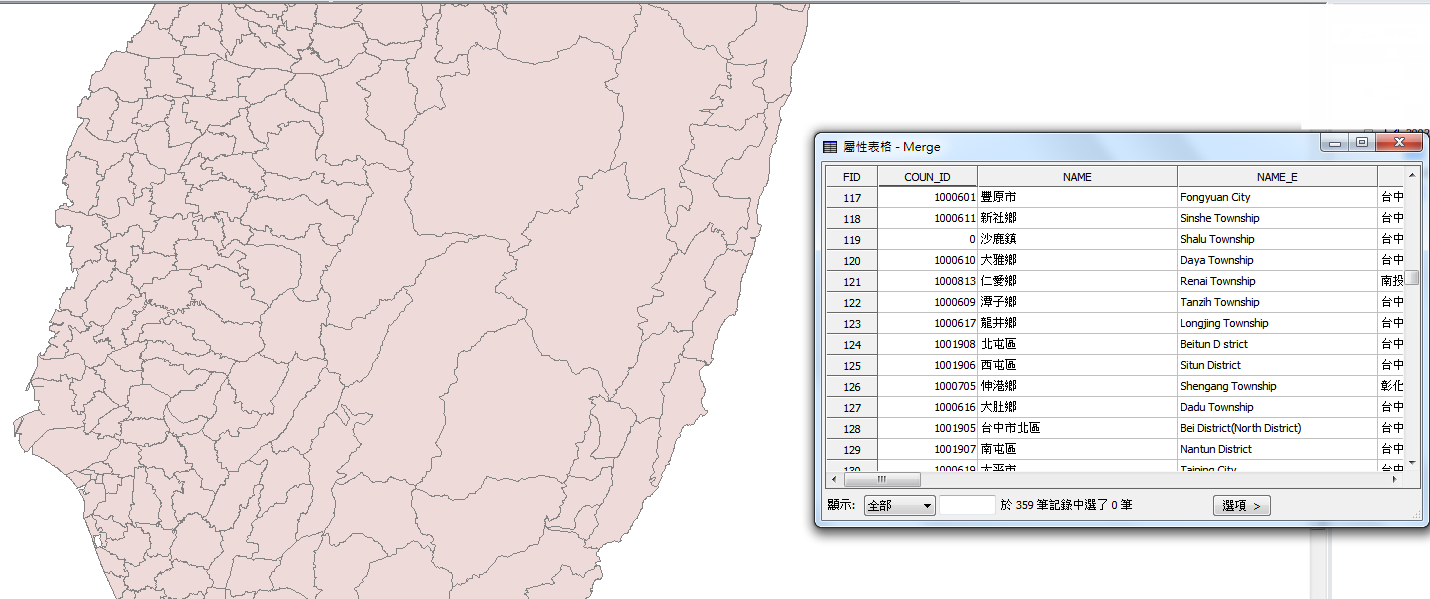Image resolution: width=1430 pixels, height=599 pixels.
Task: Click the record count input field
Action: 967,506
